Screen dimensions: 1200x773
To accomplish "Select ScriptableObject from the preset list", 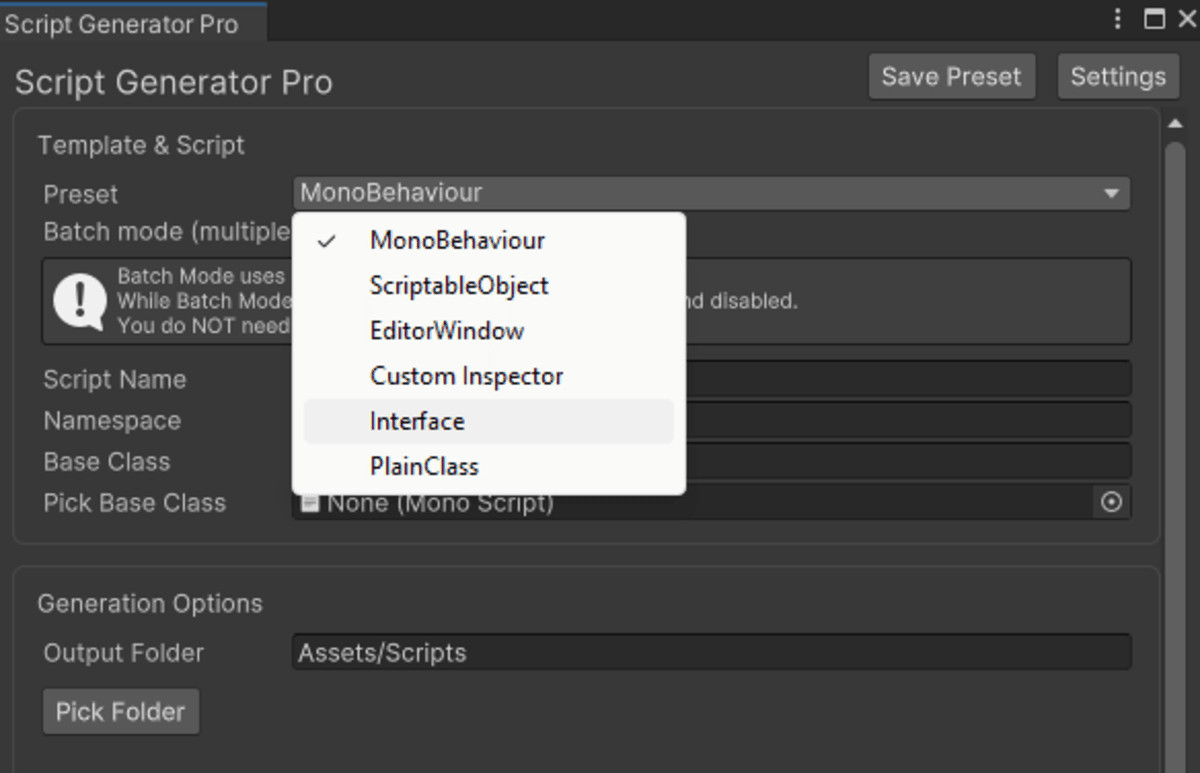I will pyautogui.click(x=459, y=285).
